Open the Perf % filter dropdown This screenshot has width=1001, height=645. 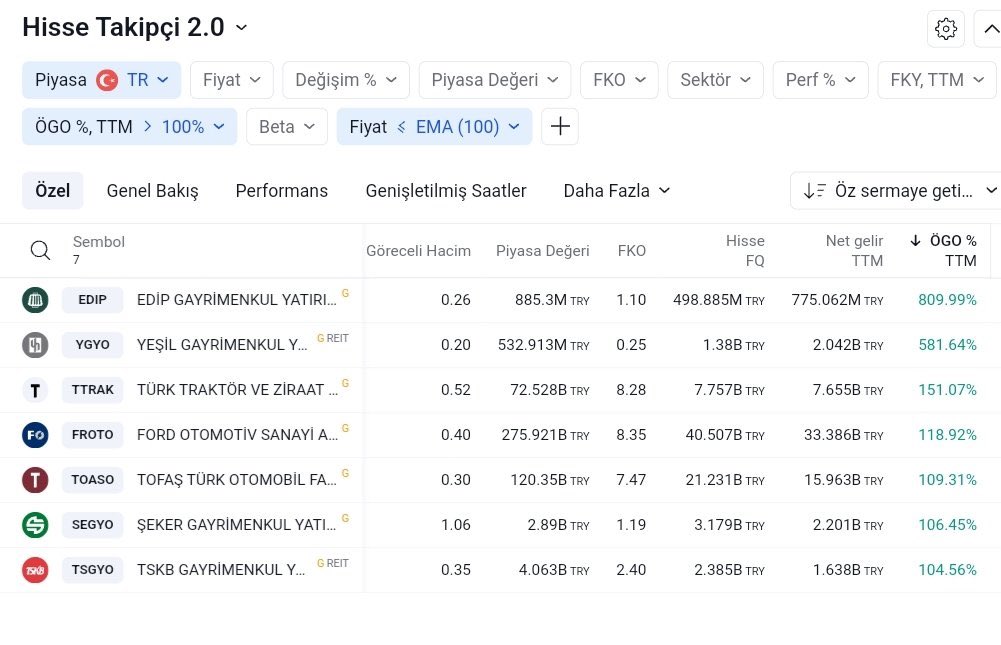[x=820, y=80]
